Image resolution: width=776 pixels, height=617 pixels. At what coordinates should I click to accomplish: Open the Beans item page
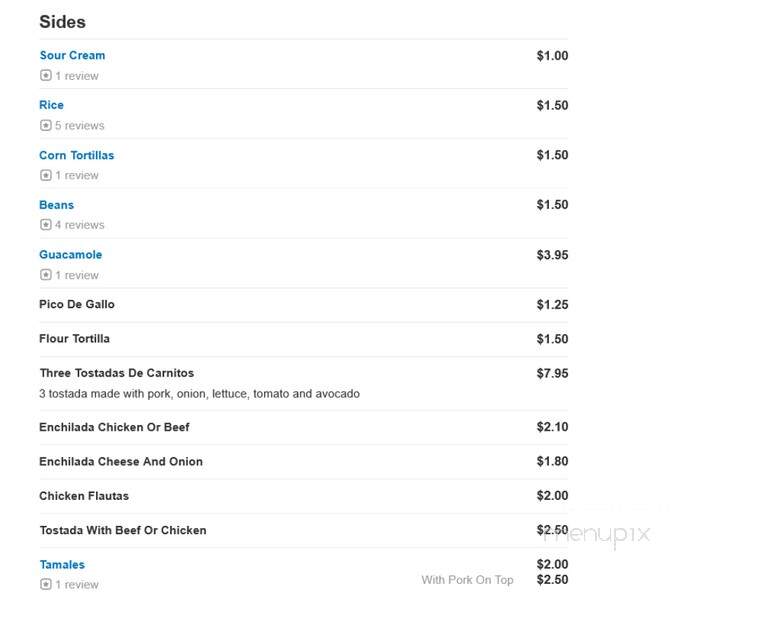pos(56,205)
